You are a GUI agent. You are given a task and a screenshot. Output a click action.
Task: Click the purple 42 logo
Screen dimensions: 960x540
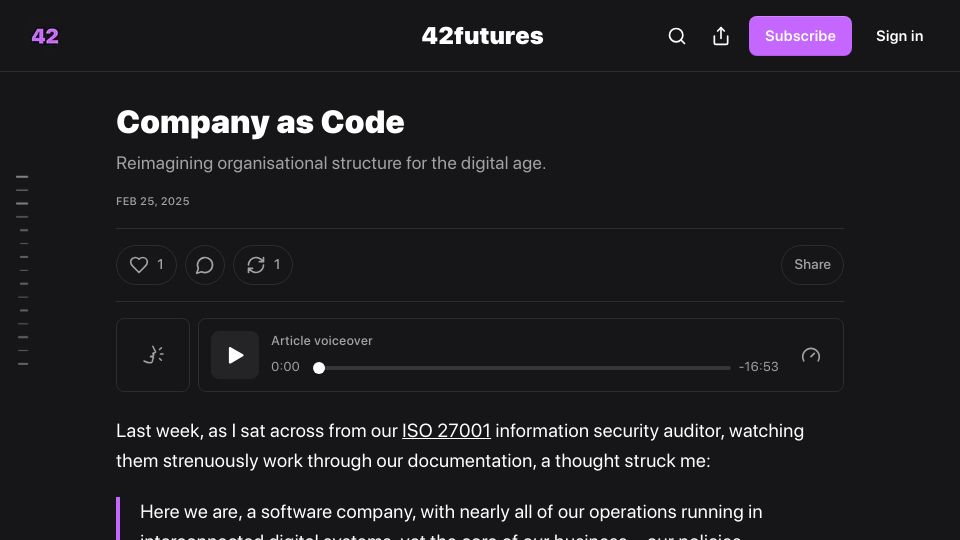coord(45,36)
